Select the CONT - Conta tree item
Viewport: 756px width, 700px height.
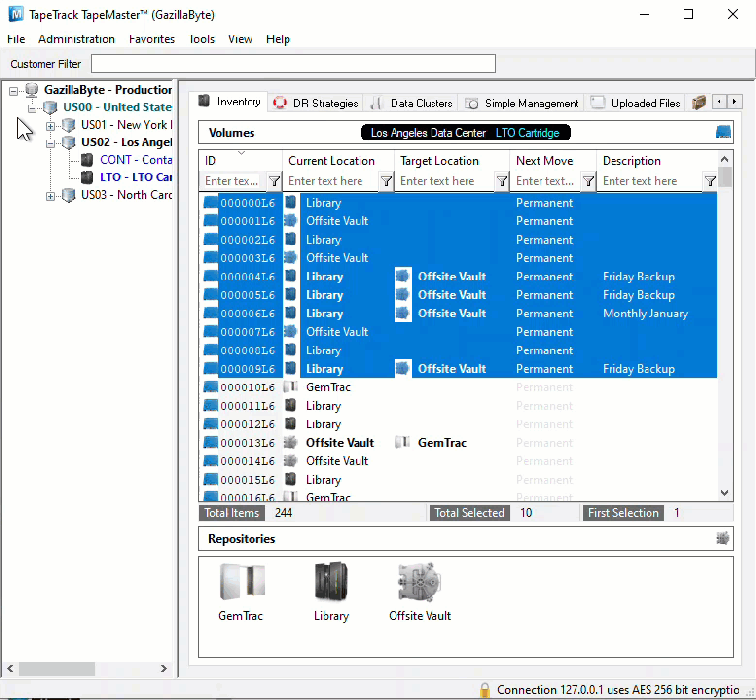click(x=136, y=160)
